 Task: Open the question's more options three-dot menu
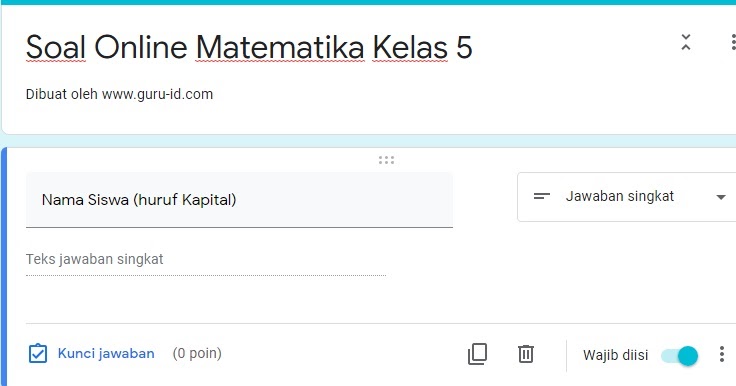(x=722, y=354)
